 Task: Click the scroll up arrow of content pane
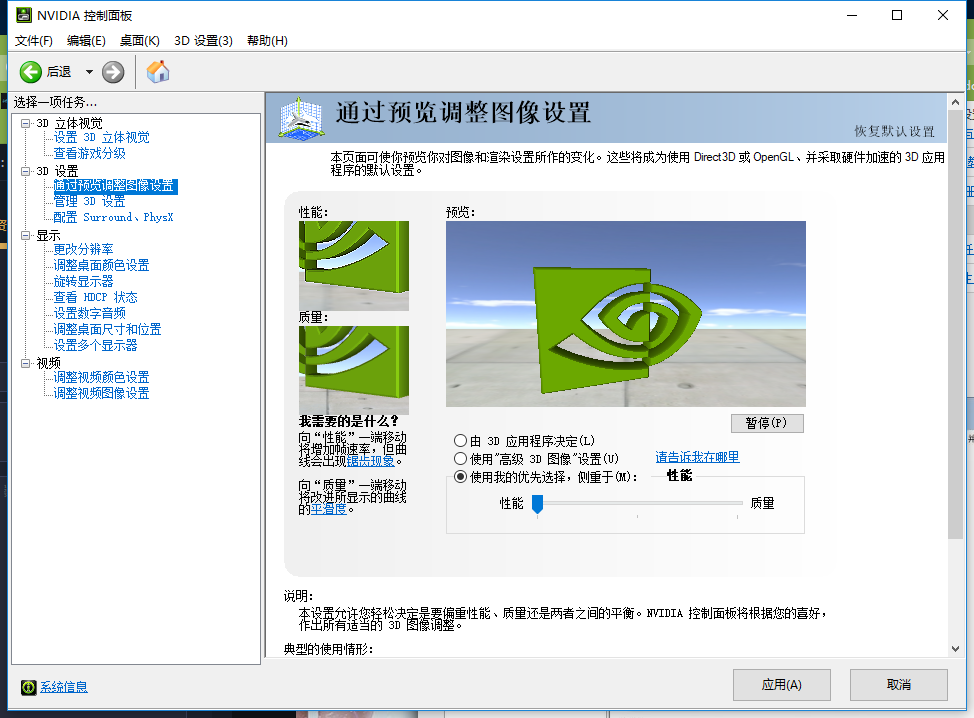click(955, 102)
